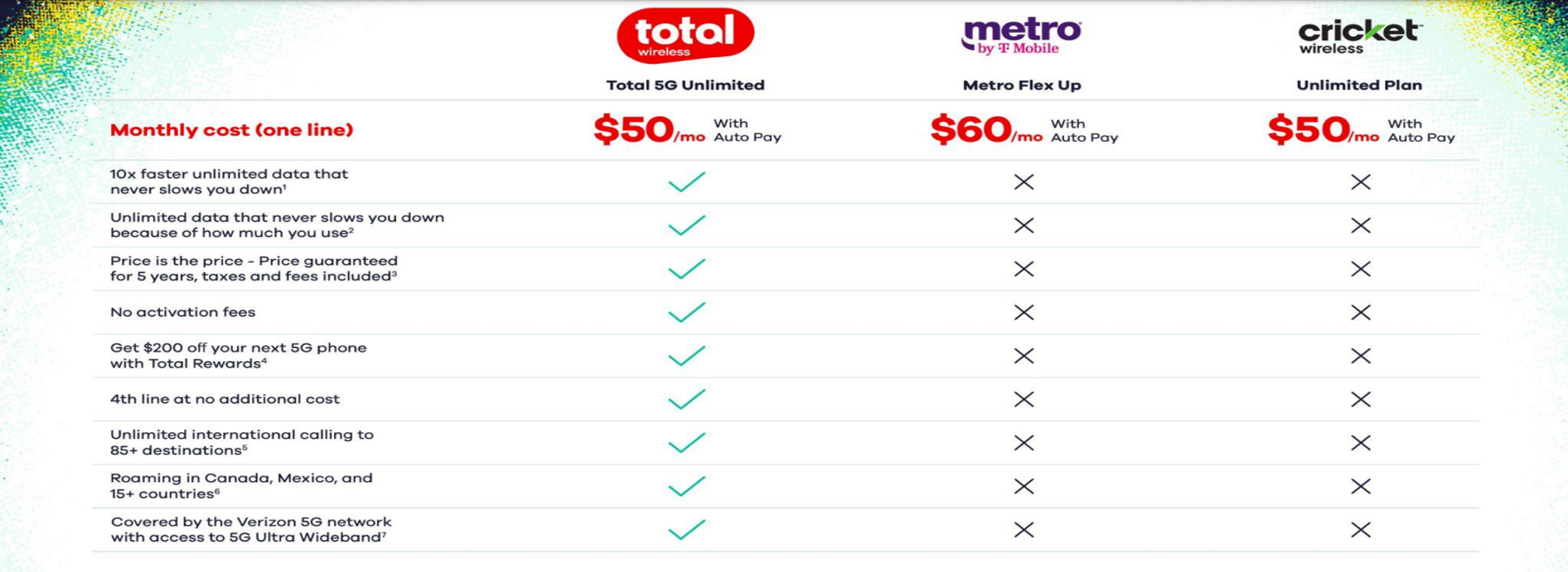The height and width of the screenshot is (572, 1568).
Task: Select the Metro Flex Up plan heading
Action: click(x=1022, y=85)
